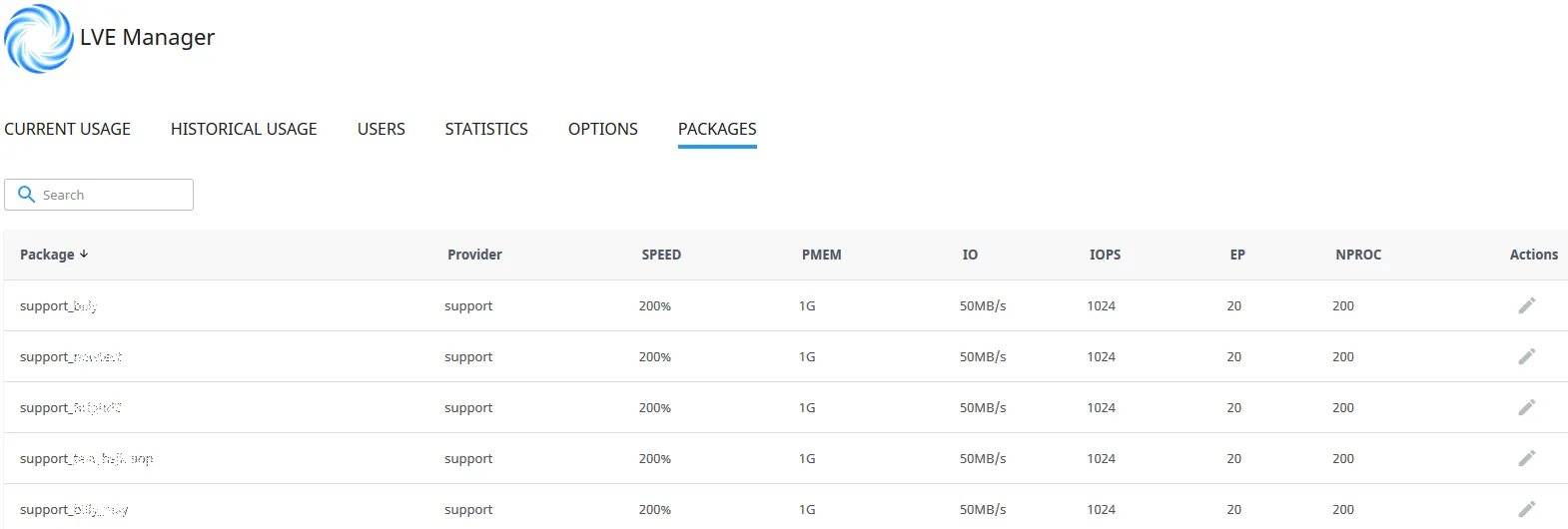Select the STATISTICS tab
Screen dimensions: 1568x529
(x=486, y=129)
